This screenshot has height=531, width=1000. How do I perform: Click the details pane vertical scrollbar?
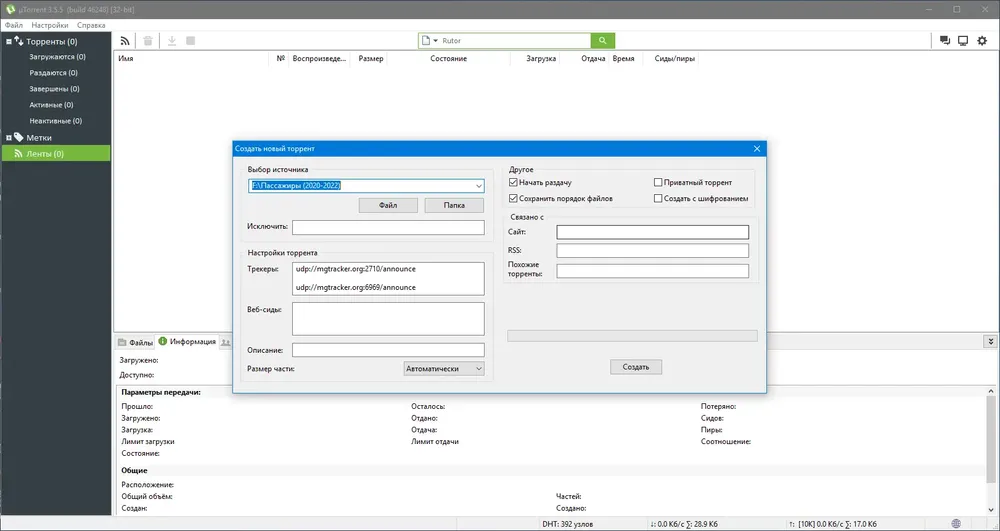coord(990,440)
